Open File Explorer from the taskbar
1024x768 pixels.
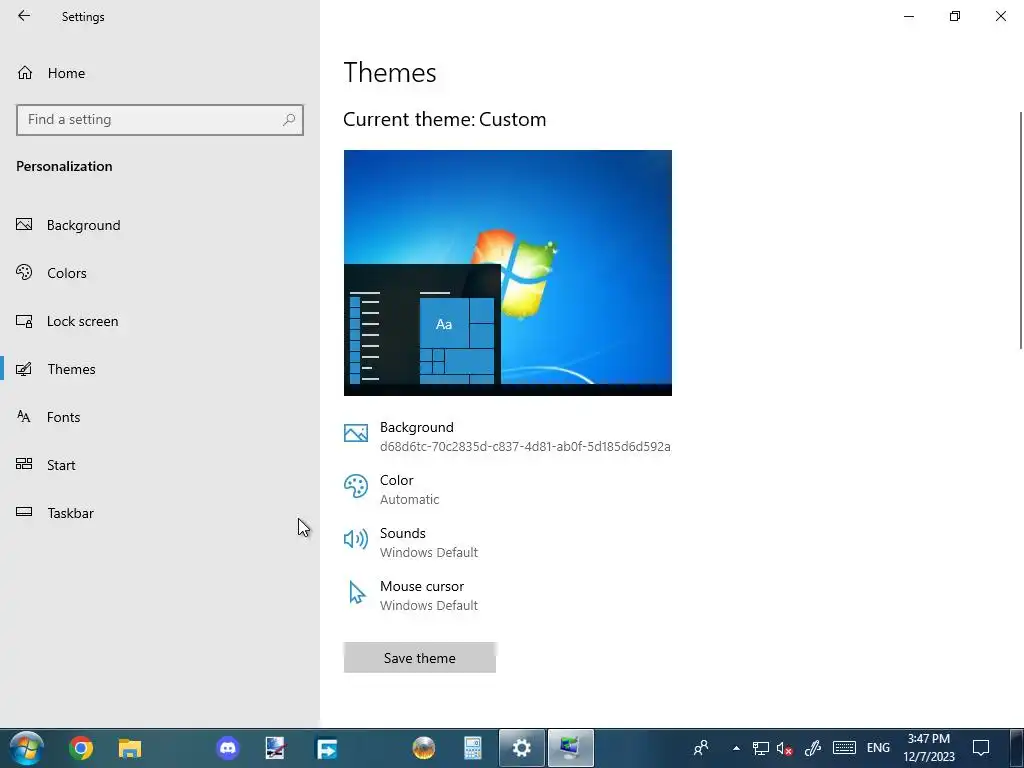(x=130, y=748)
